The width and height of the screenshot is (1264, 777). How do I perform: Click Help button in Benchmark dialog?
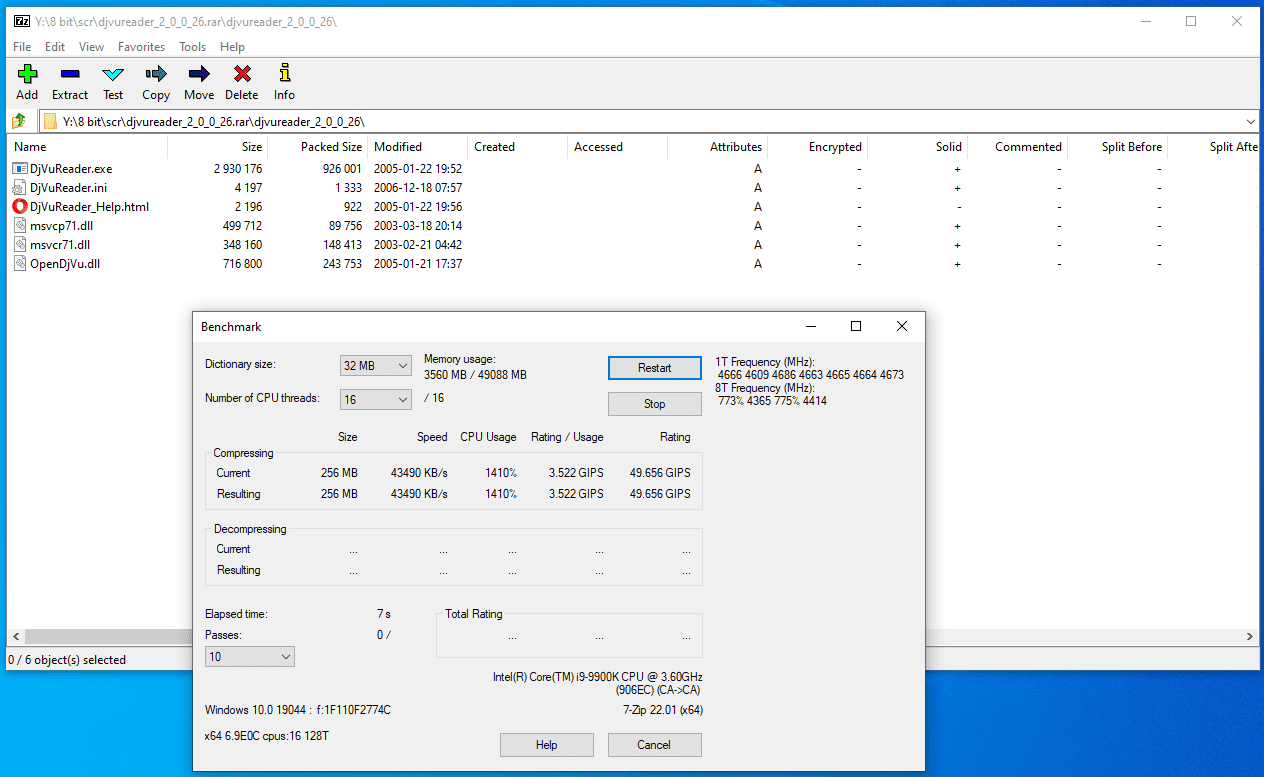click(x=546, y=745)
